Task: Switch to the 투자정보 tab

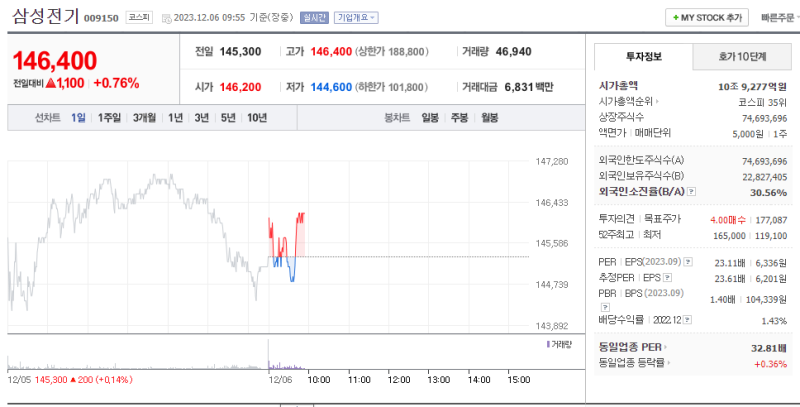Action: click(x=644, y=57)
